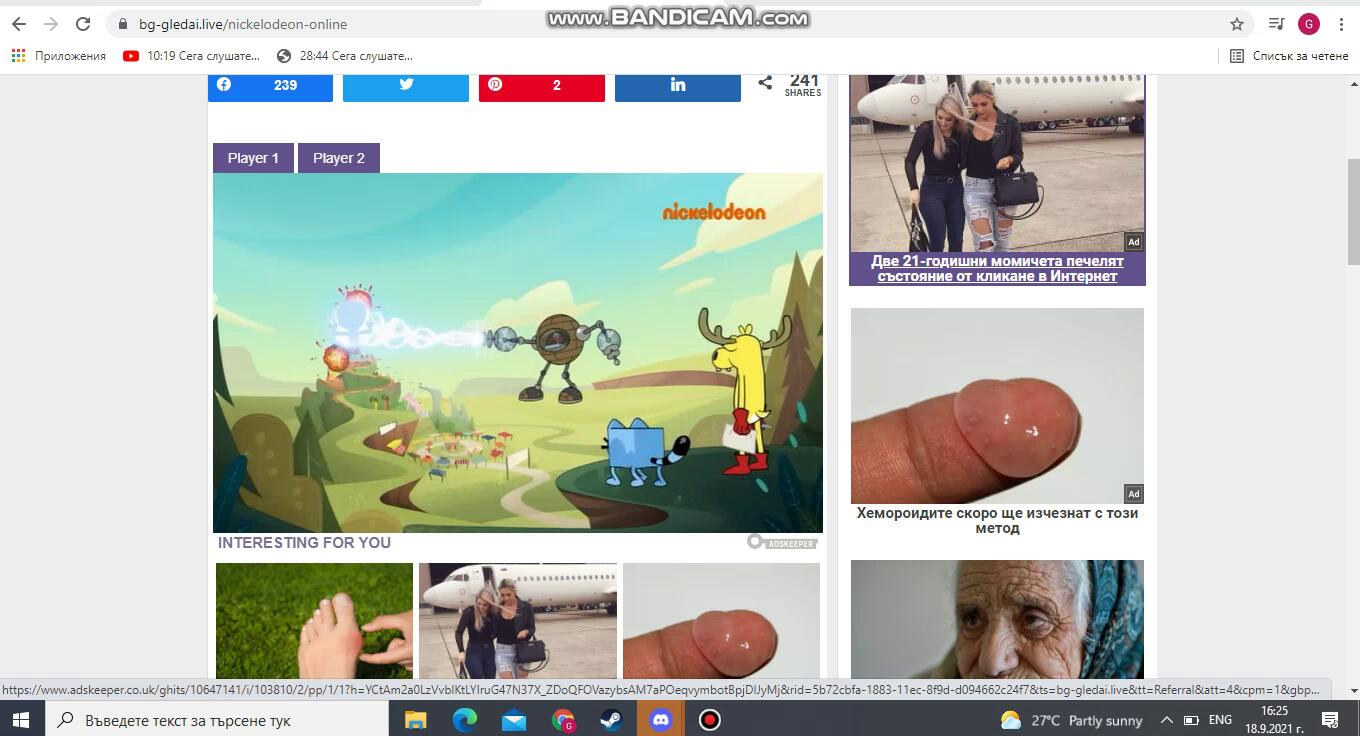Share on Facebook button showing 239
Screen dimensions: 1360x736
pos(270,85)
